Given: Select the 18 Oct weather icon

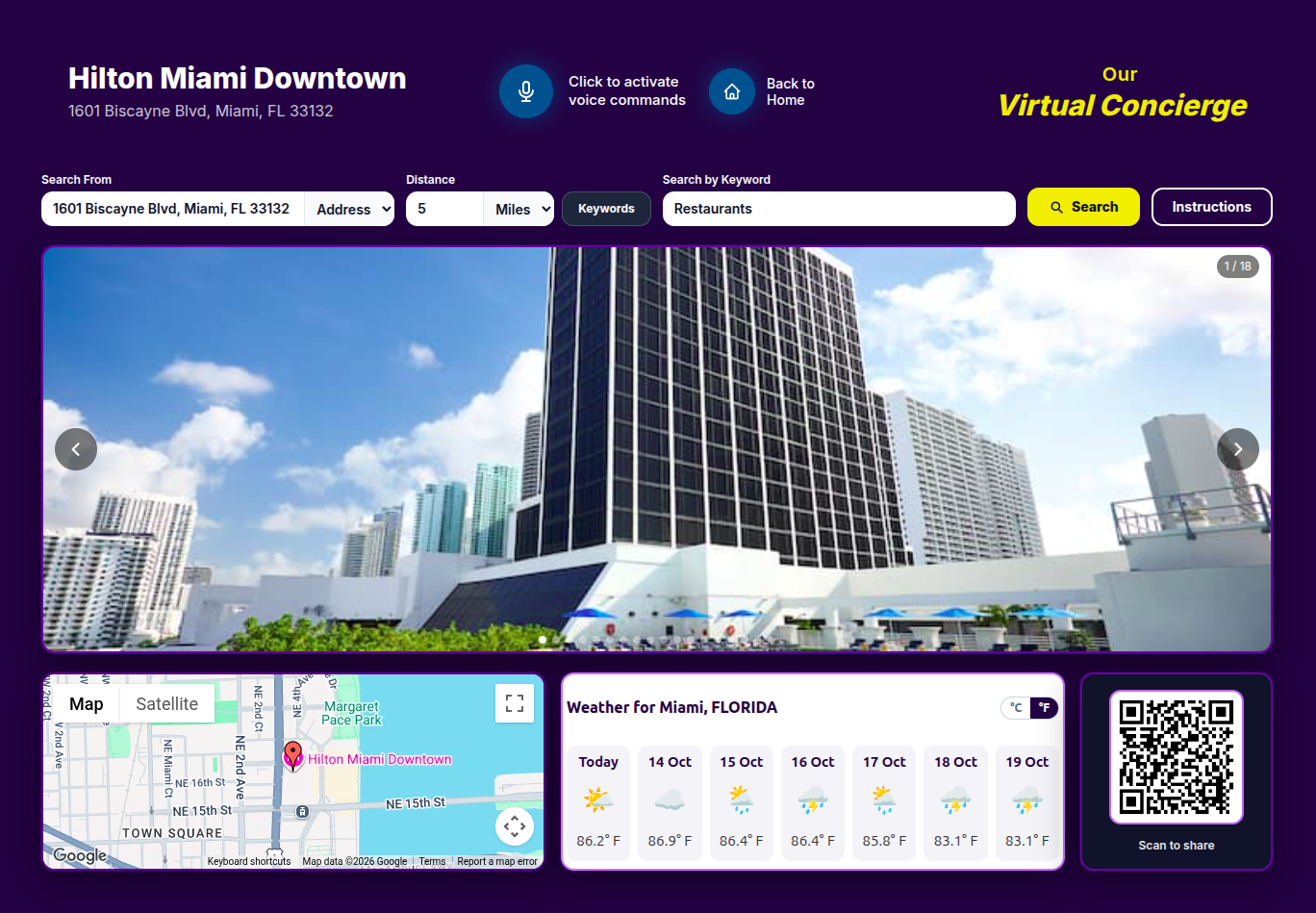Looking at the screenshot, I should click(955, 800).
